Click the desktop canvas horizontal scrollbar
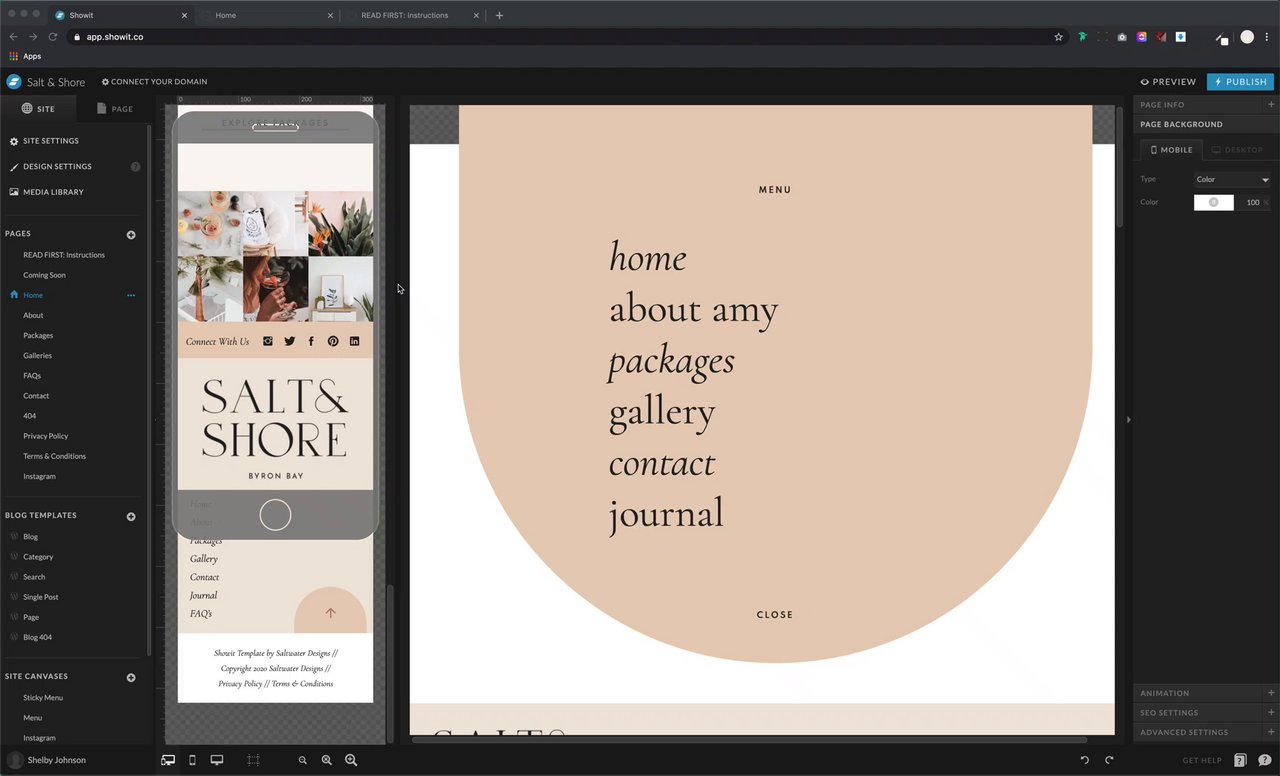Screen dimensions: 1280x776 click(x=749, y=740)
